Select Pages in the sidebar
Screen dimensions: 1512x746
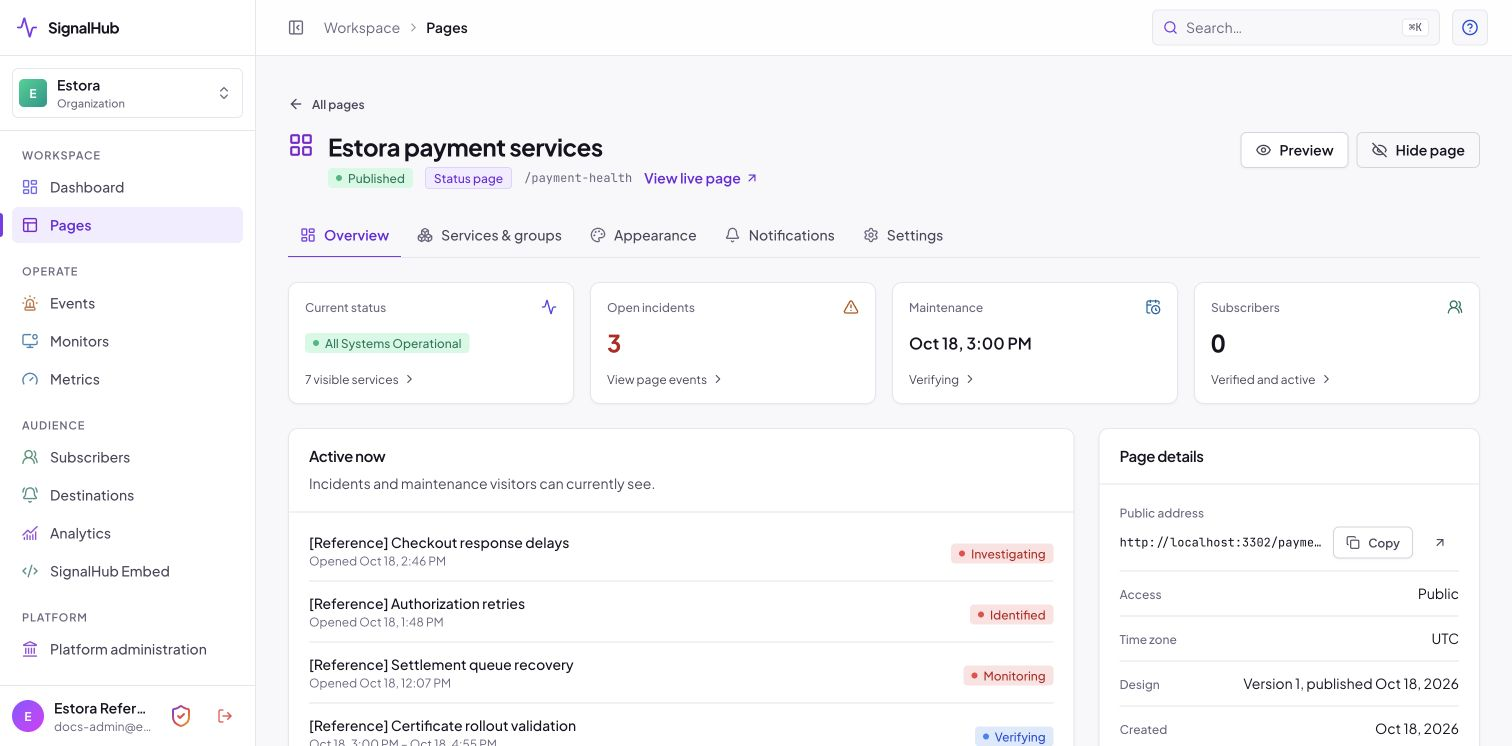[x=127, y=225]
